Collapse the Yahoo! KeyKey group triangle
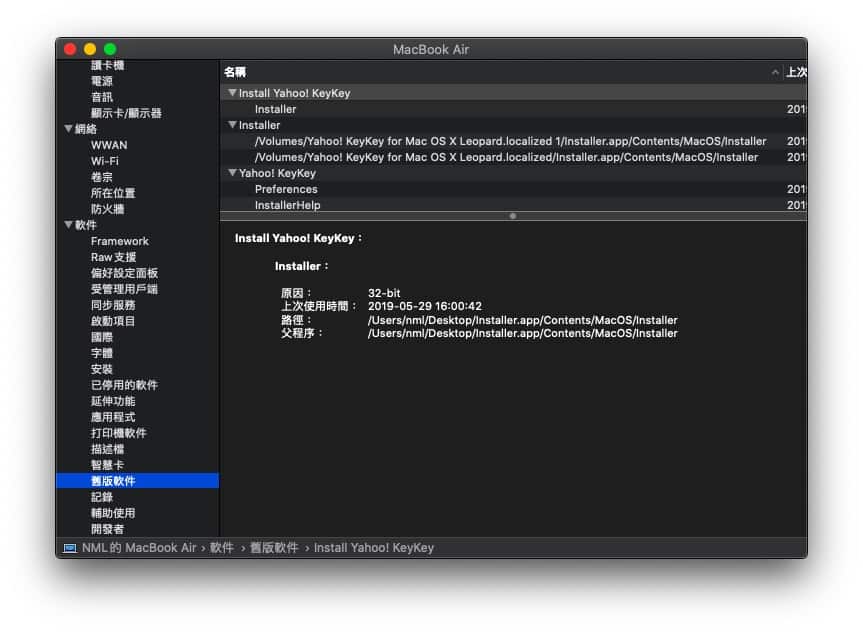This screenshot has width=863, height=632. coord(232,173)
